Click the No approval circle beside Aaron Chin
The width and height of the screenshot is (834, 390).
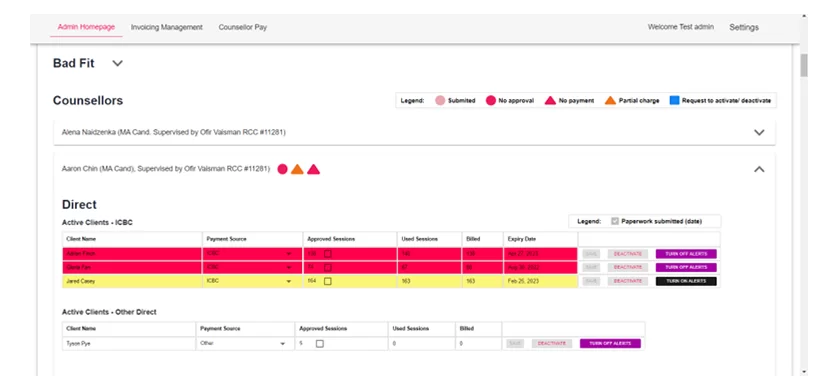[x=282, y=169]
